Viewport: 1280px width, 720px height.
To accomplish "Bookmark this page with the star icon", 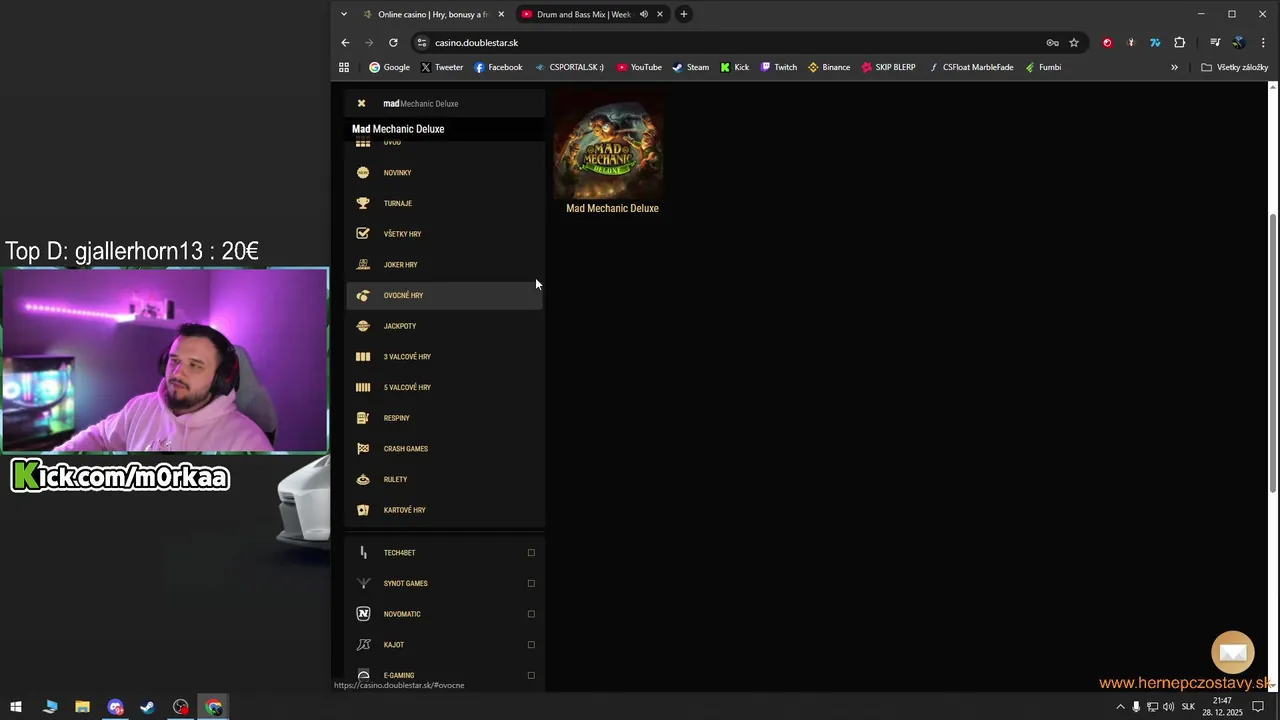I will point(1074,43).
